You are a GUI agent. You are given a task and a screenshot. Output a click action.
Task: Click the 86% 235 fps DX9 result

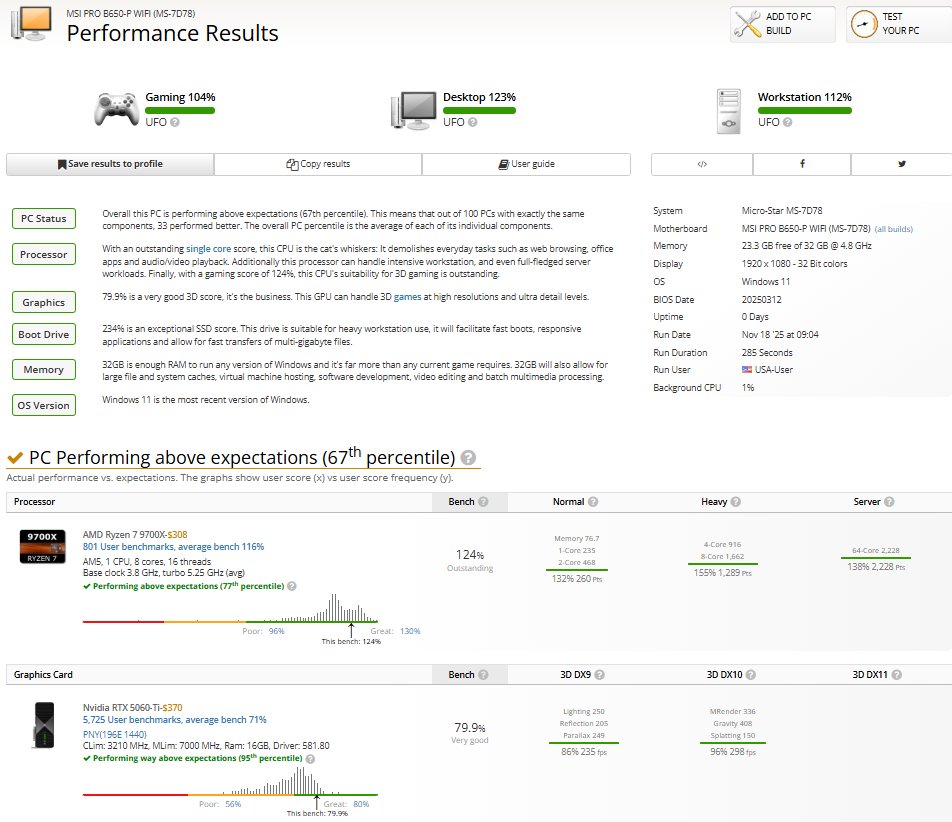pyautogui.click(x=584, y=752)
